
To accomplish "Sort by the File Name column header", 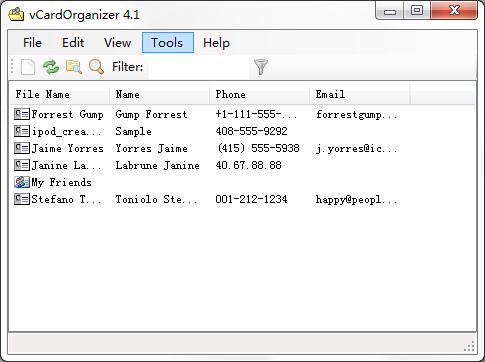I will [x=59, y=94].
